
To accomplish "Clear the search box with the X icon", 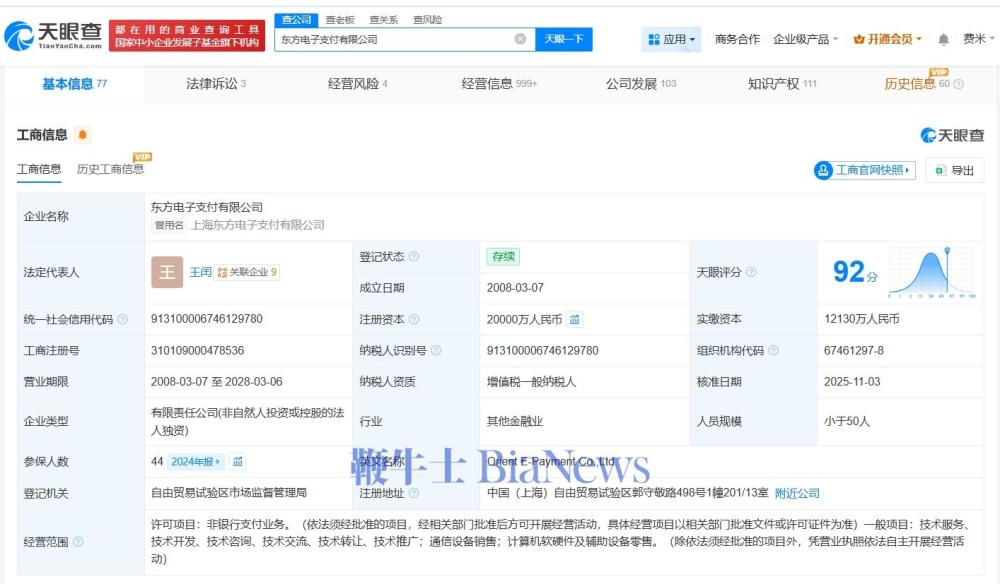I will (520, 39).
